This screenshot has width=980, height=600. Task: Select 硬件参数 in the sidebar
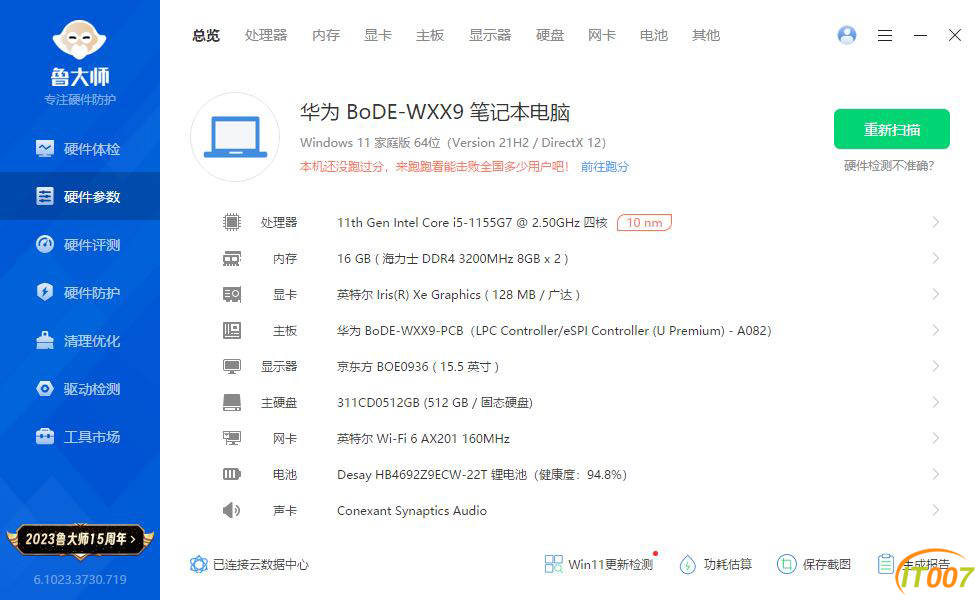[x=80, y=196]
